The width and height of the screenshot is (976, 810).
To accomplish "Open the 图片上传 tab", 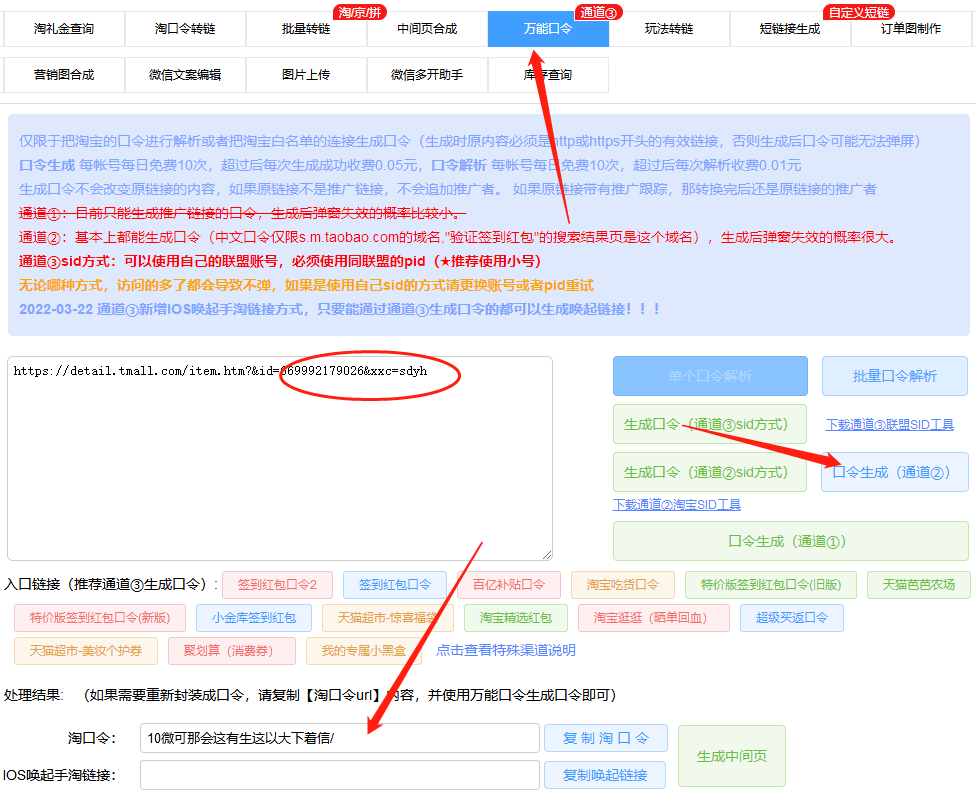I will (306, 75).
